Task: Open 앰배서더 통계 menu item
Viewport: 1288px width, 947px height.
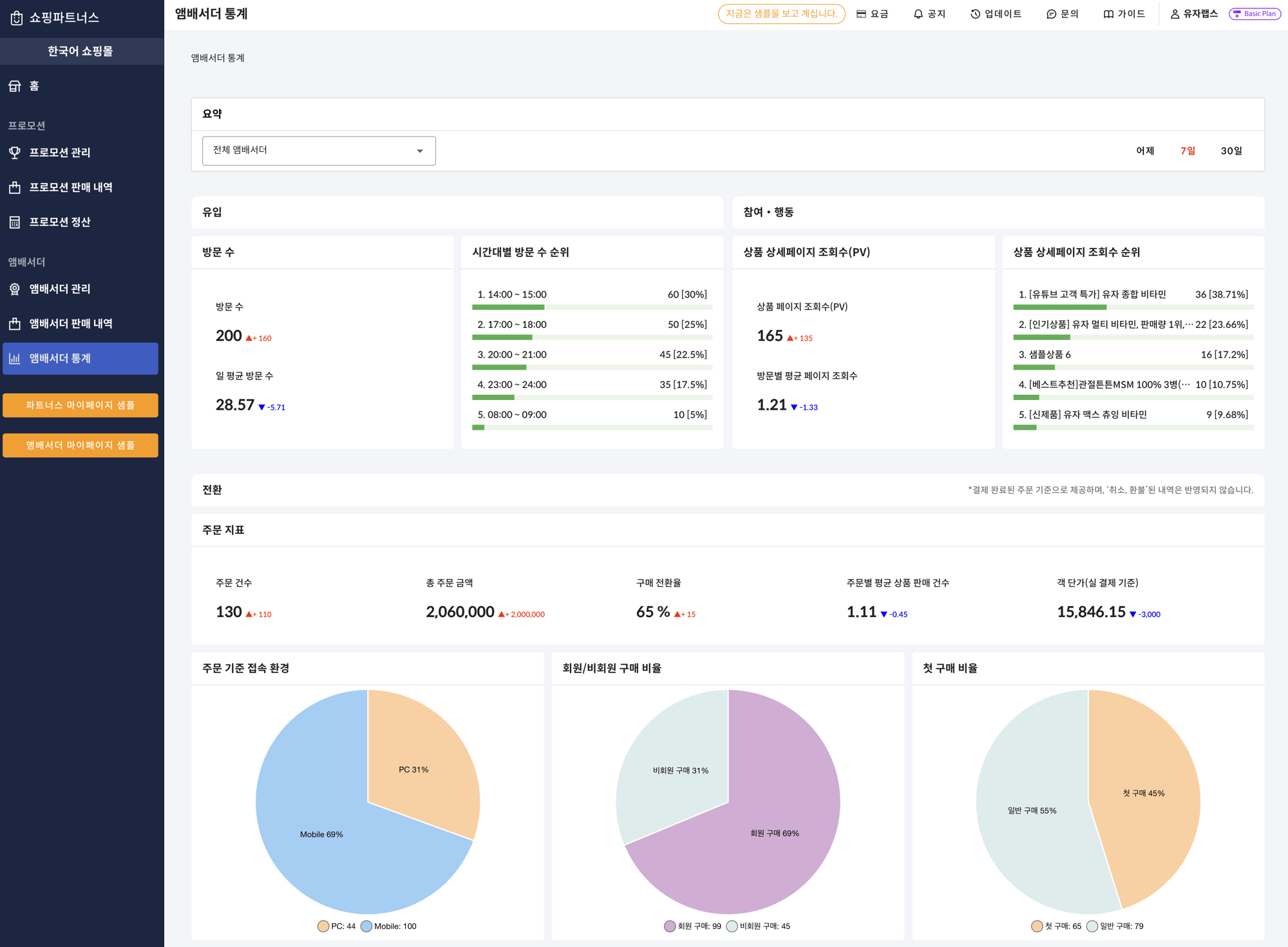Action: (x=80, y=359)
